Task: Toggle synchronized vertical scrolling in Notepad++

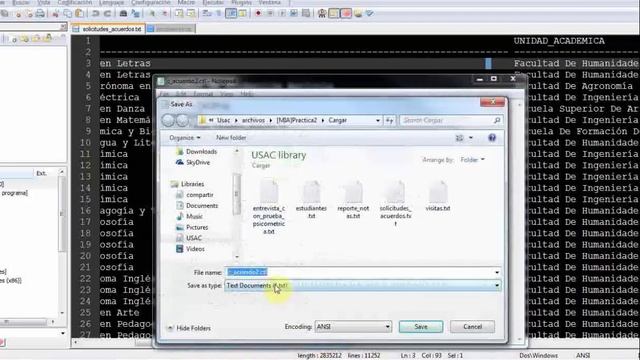Action: (x=179, y=13)
